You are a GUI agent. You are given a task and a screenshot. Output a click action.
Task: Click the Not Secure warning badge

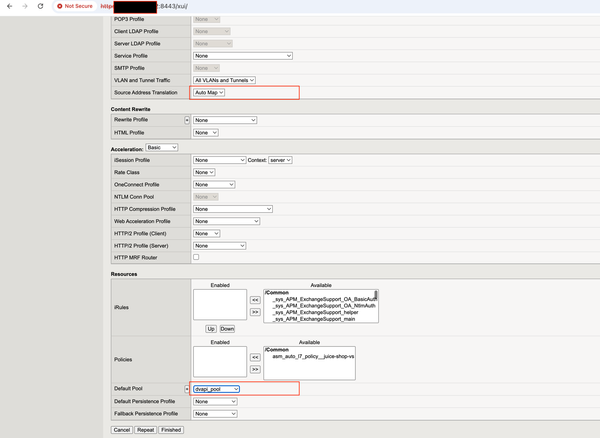click(x=75, y=6)
